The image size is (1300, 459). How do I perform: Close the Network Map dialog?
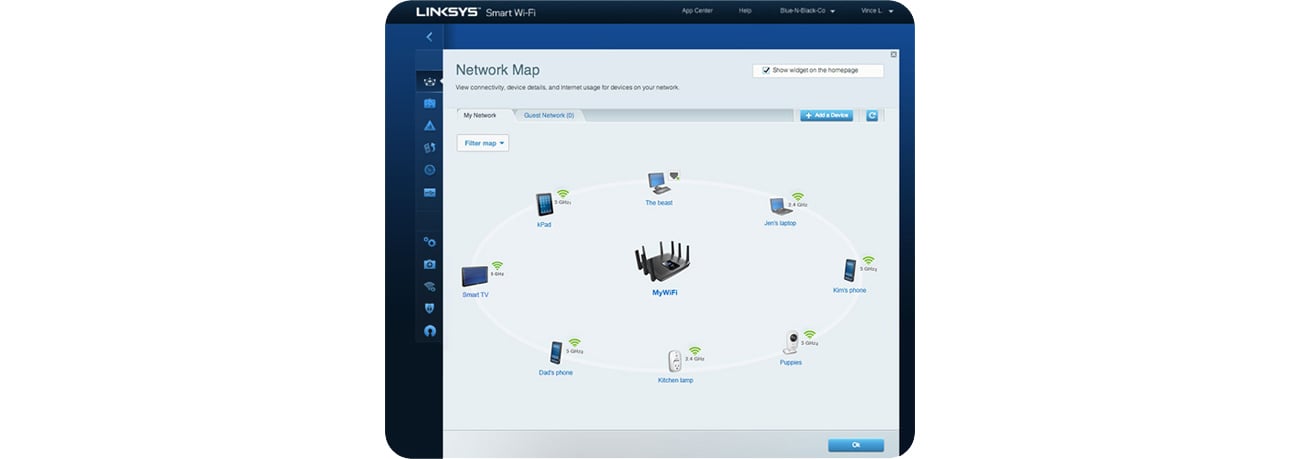click(894, 55)
